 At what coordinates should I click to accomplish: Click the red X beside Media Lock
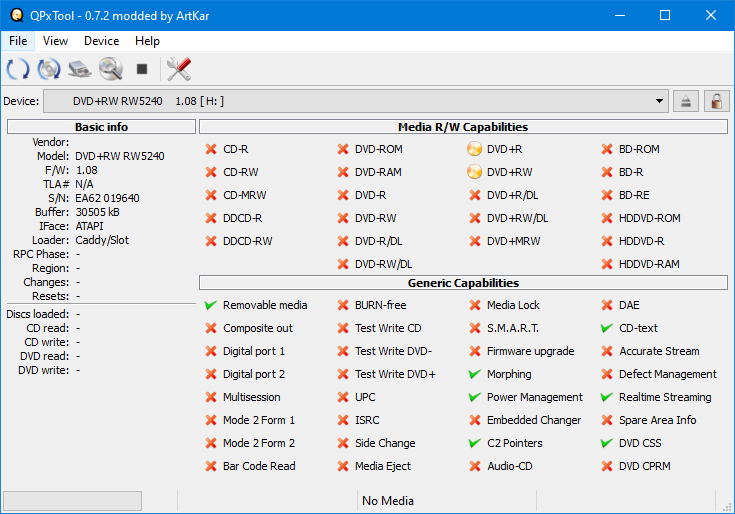coord(475,305)
